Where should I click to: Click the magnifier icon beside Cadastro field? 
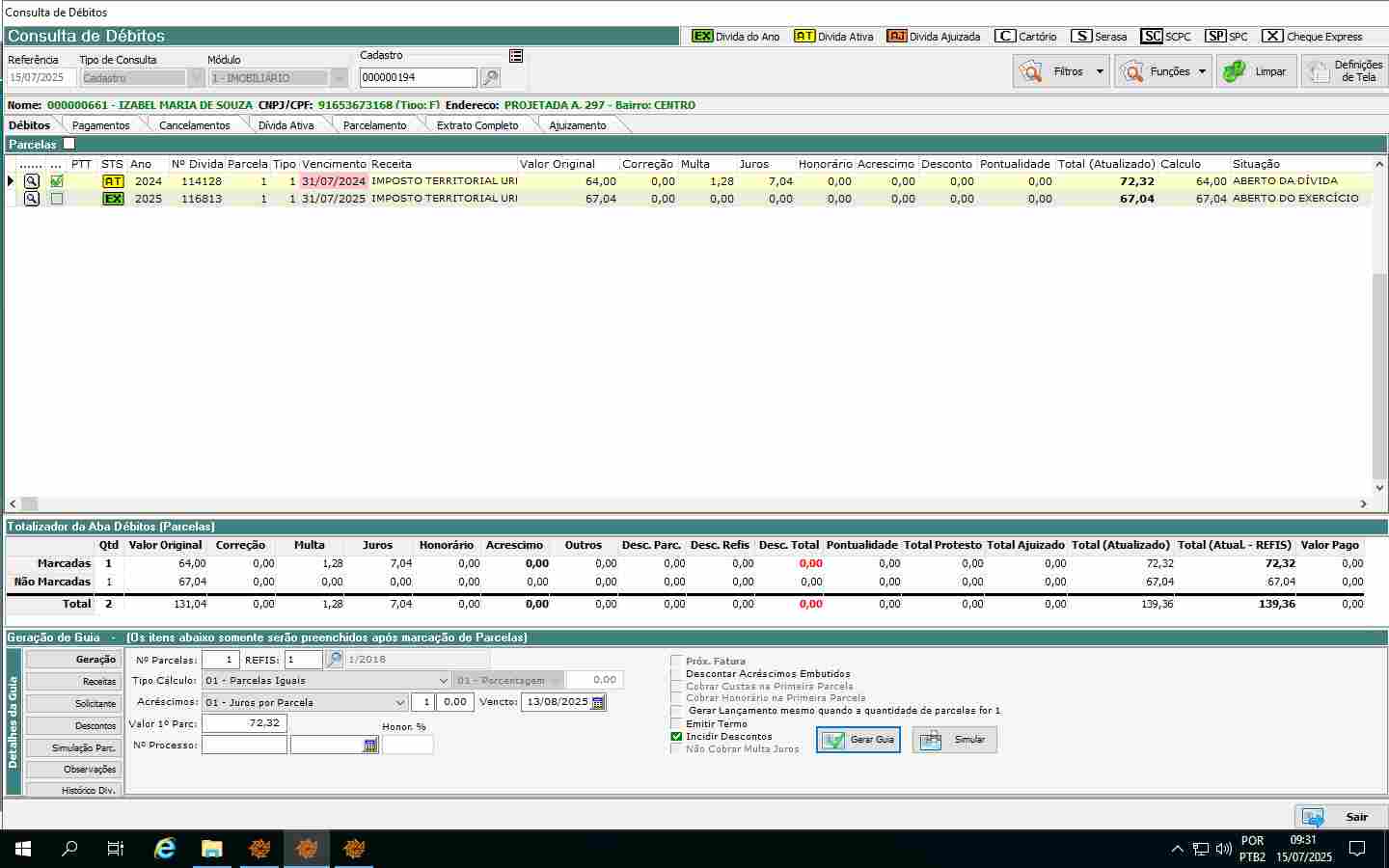(x=490, y=78)
